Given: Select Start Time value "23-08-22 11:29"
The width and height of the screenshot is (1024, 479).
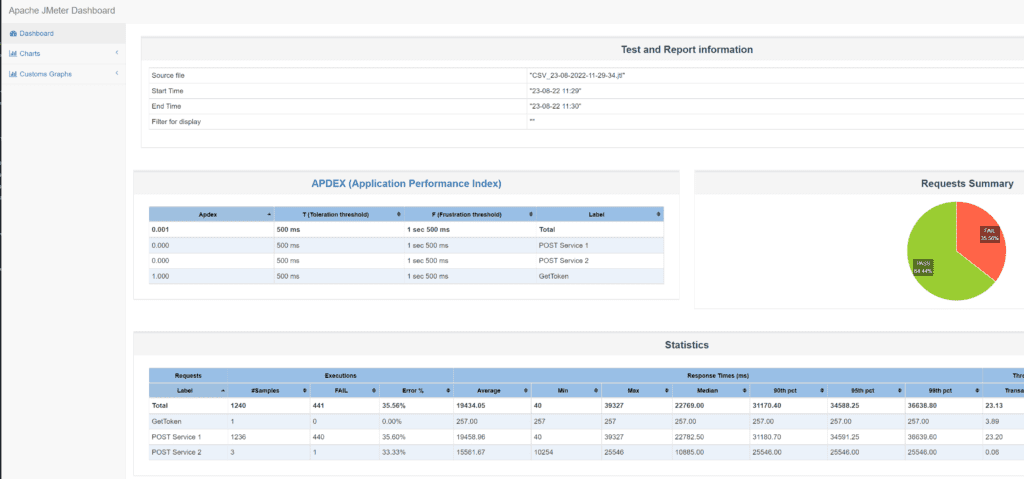Looking at the screenshot, I should point(555,91).
